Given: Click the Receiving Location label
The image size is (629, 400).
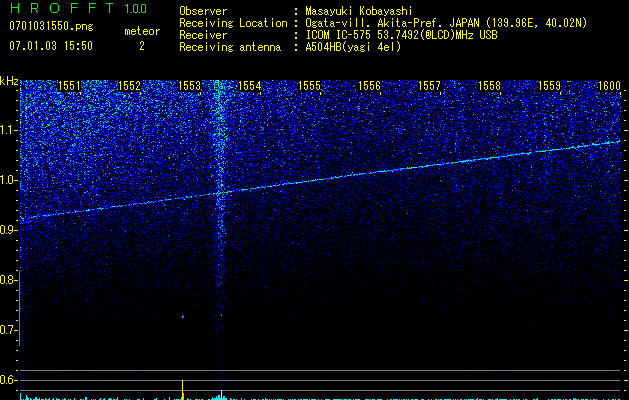Looking at the screenshot, I should [233, 23].
